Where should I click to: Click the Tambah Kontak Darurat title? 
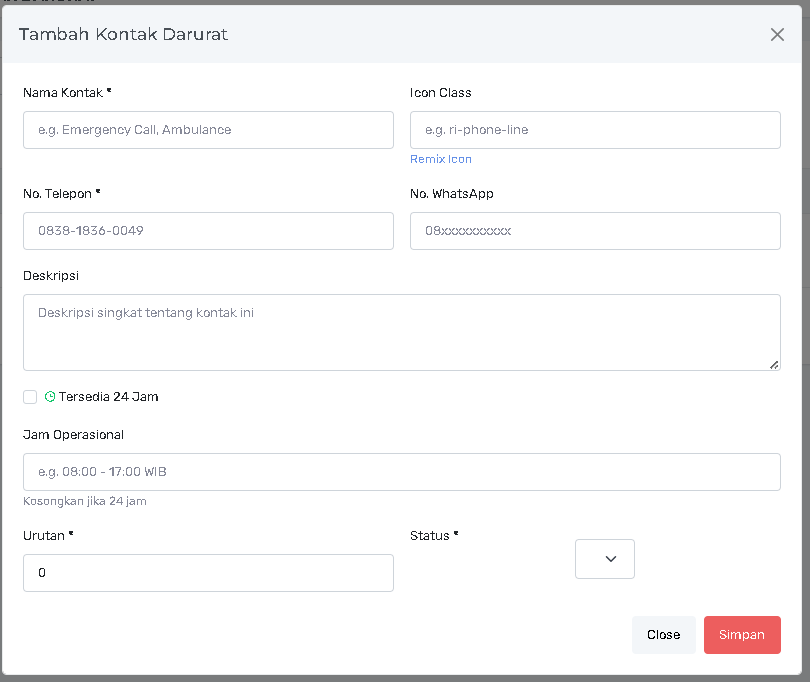(123, 35)
